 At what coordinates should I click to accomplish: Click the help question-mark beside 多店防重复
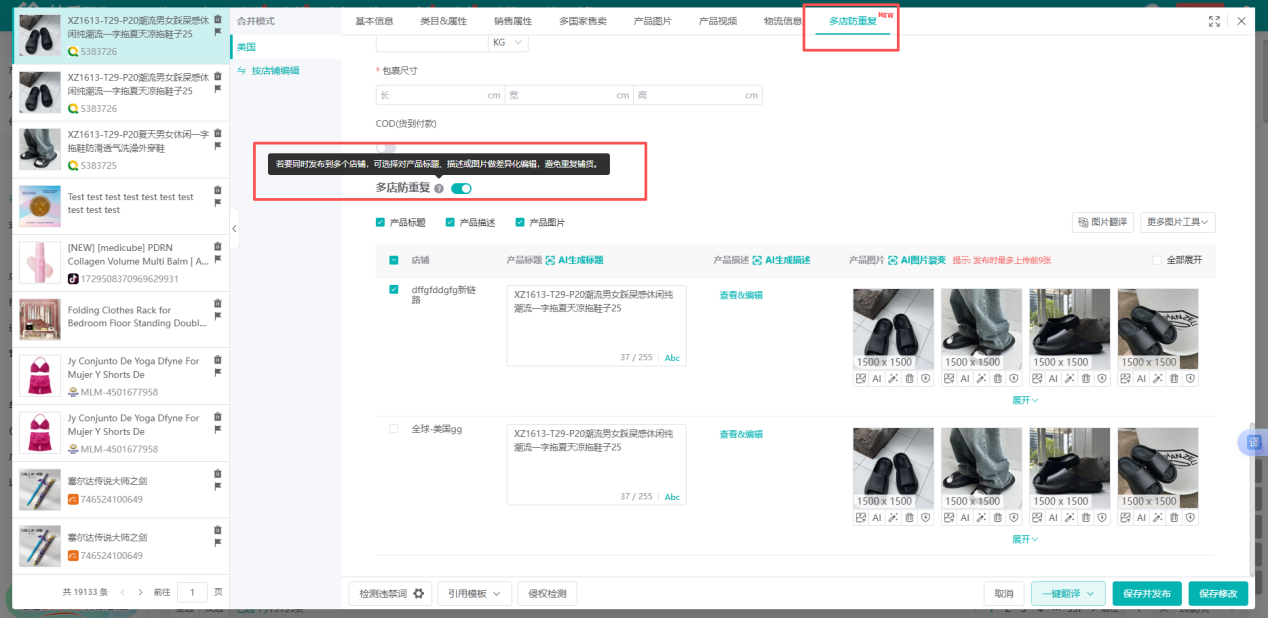[439, 188]
